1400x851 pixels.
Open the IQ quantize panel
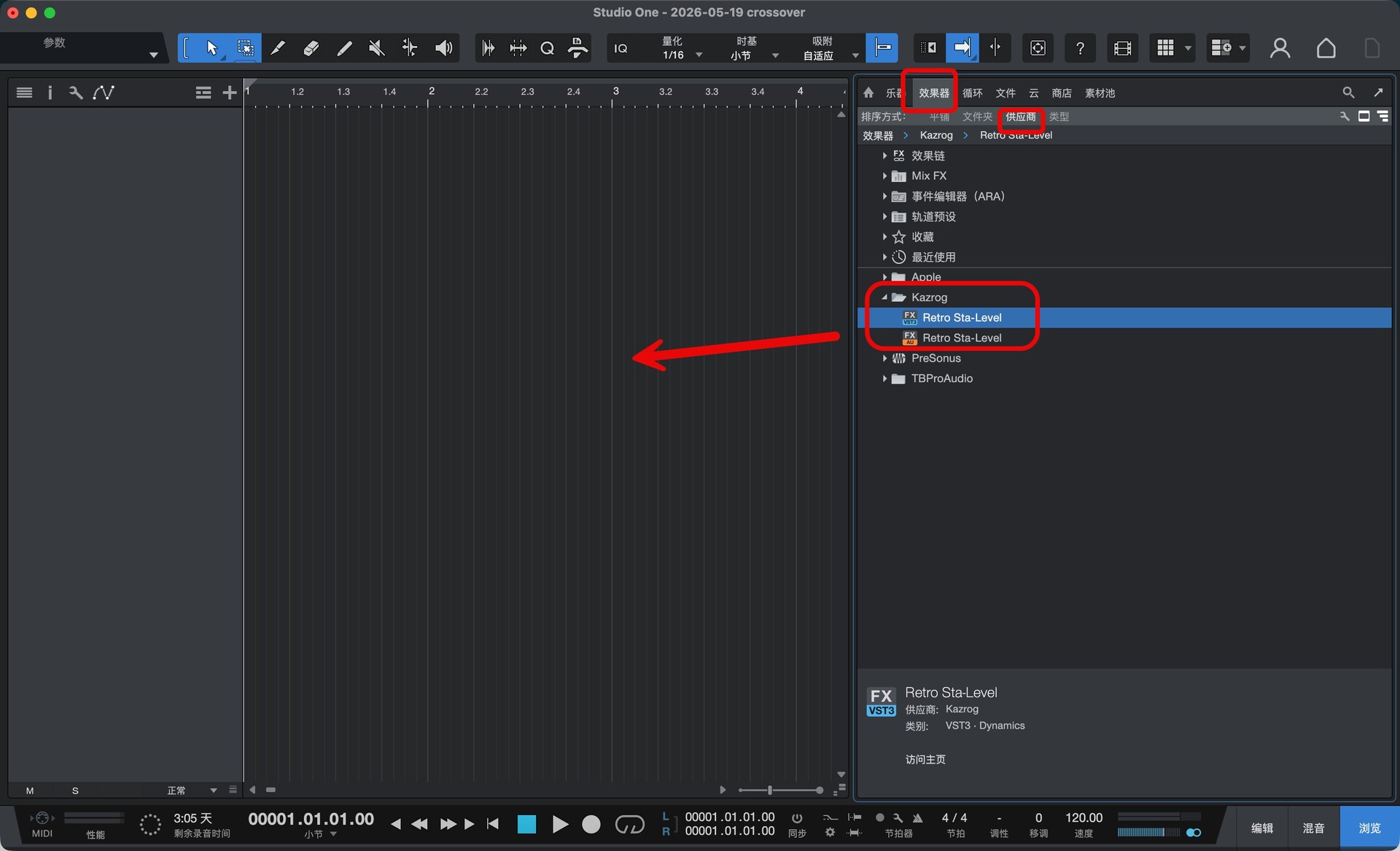[x=621, y=48]
